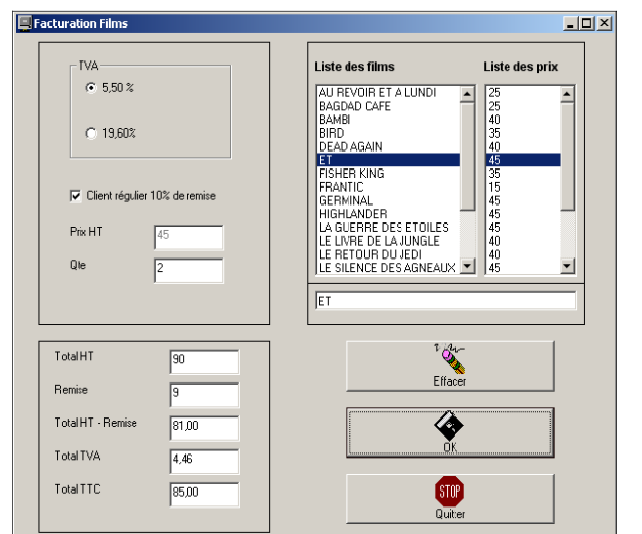Select LE RETOUR DU JEDI film
The width and height of the screenshot is (642, 534).
coord(388,254)
